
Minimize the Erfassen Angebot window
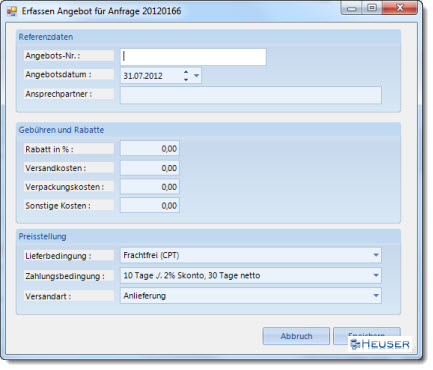351,8
